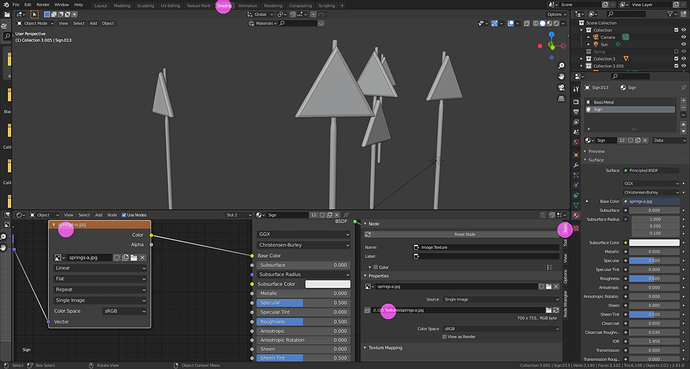Hide the Sun object in outliner
690x369 pixels.
tap(683, 44)
